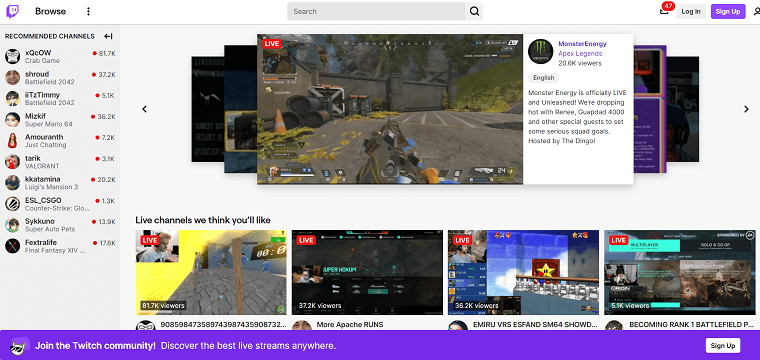Click the Log In button
The height and width of the screenshot is (360, 760).
point(691,12)
